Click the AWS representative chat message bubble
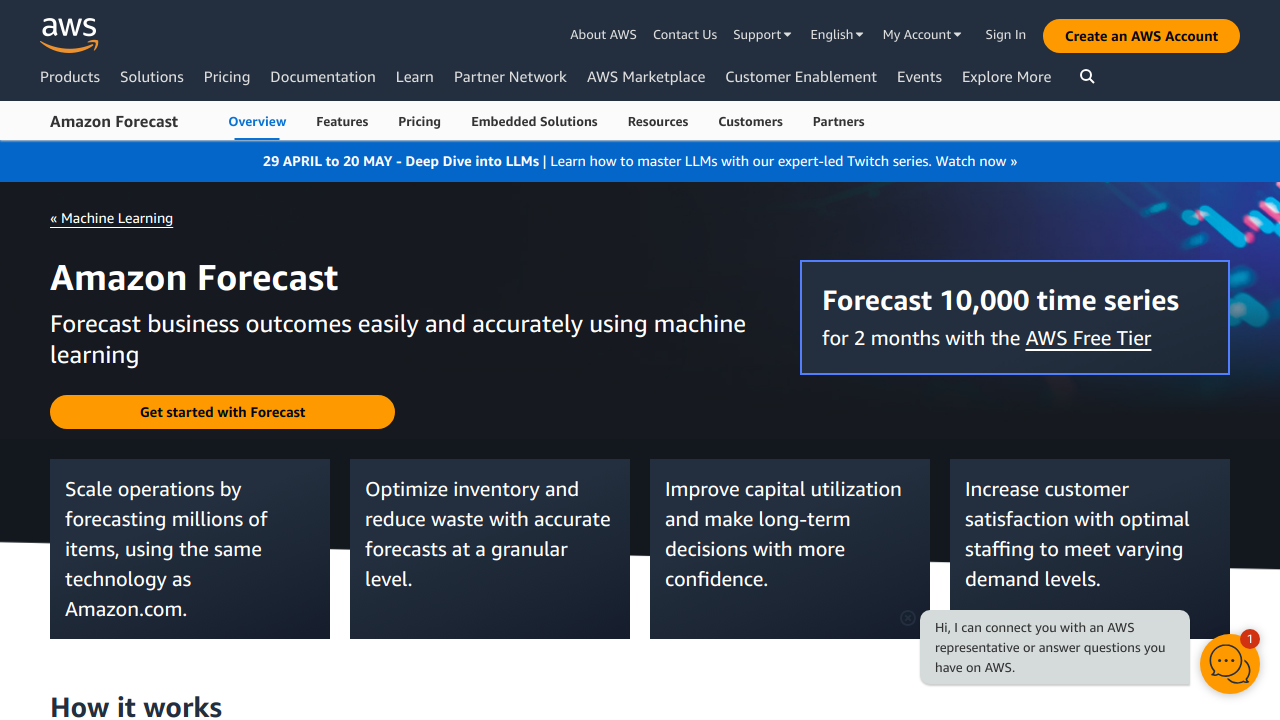The image size is (1280, 720). click(x=1055, y=648)
